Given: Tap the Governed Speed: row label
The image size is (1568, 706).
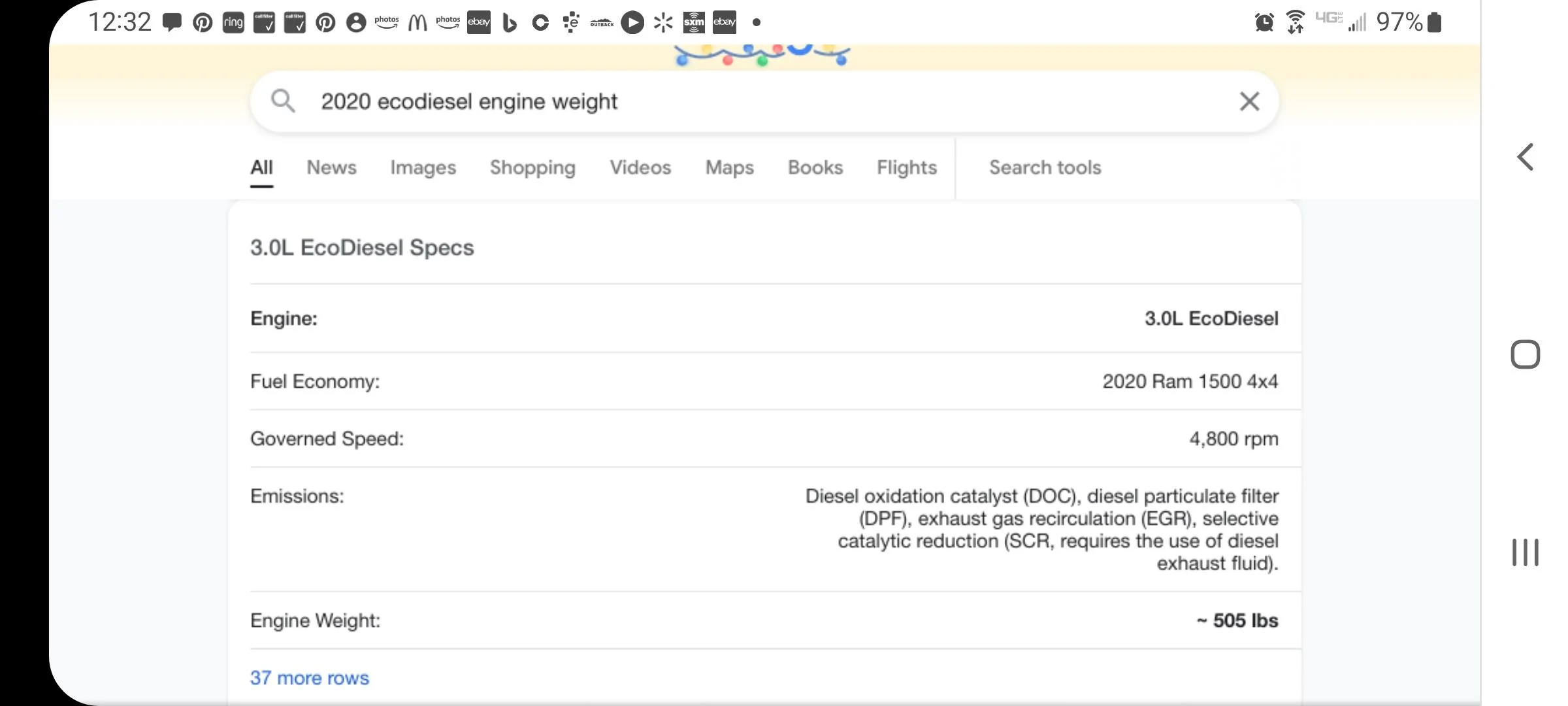Looking at the screenshot, I should coord(327,439).
